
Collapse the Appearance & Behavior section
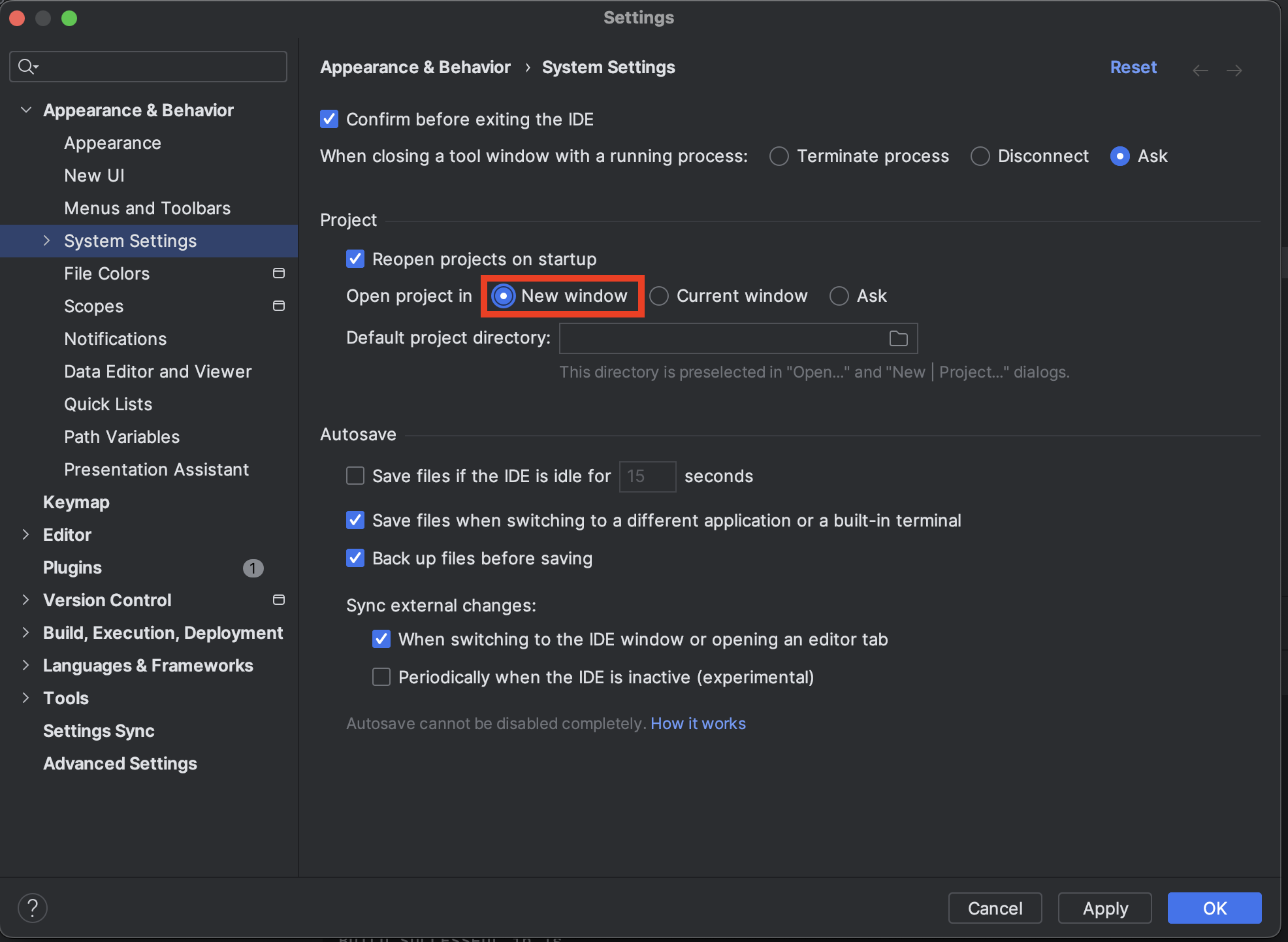[x=25, y=110]
